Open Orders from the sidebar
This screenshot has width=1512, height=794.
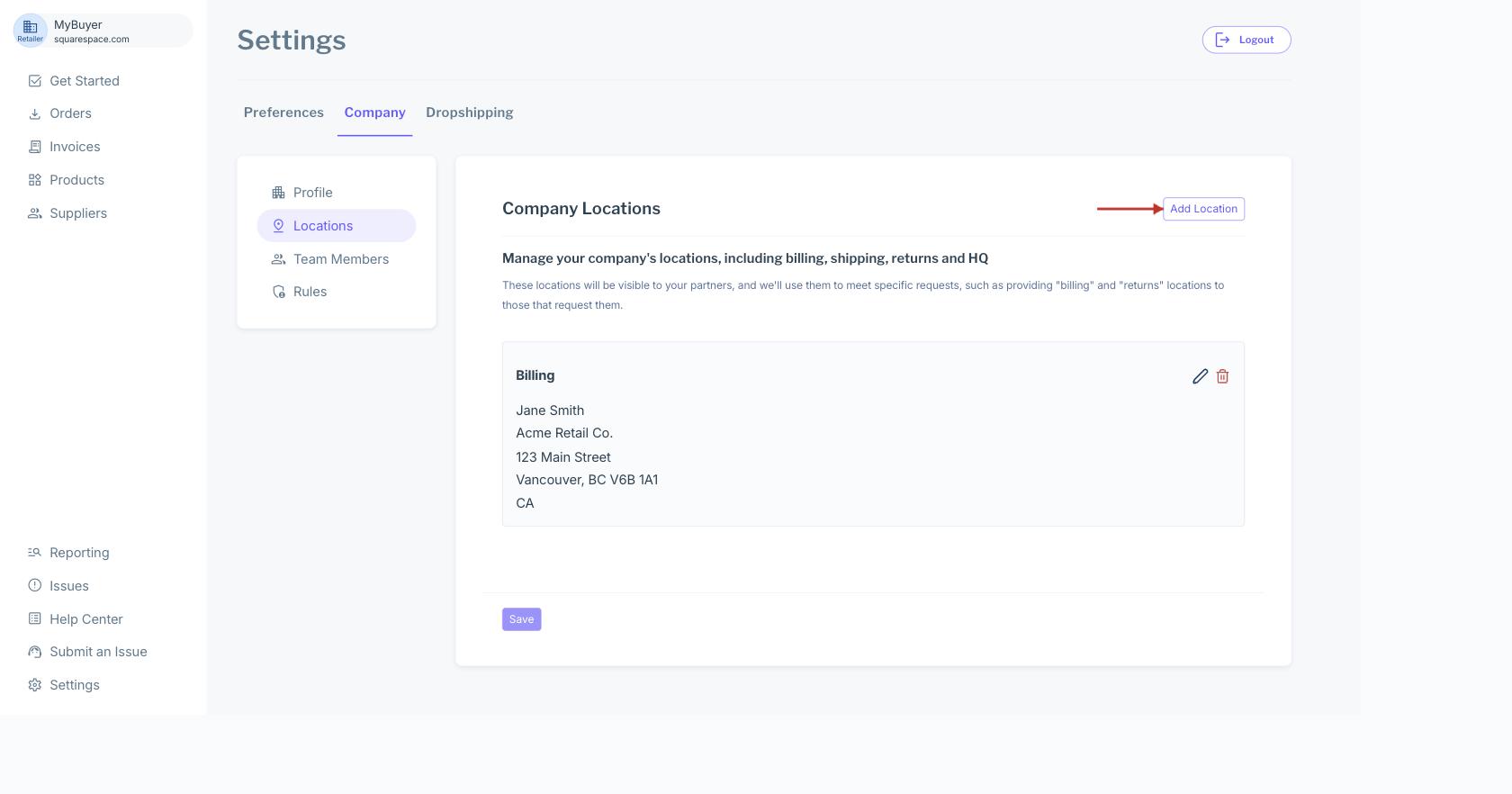coord(70,113)
